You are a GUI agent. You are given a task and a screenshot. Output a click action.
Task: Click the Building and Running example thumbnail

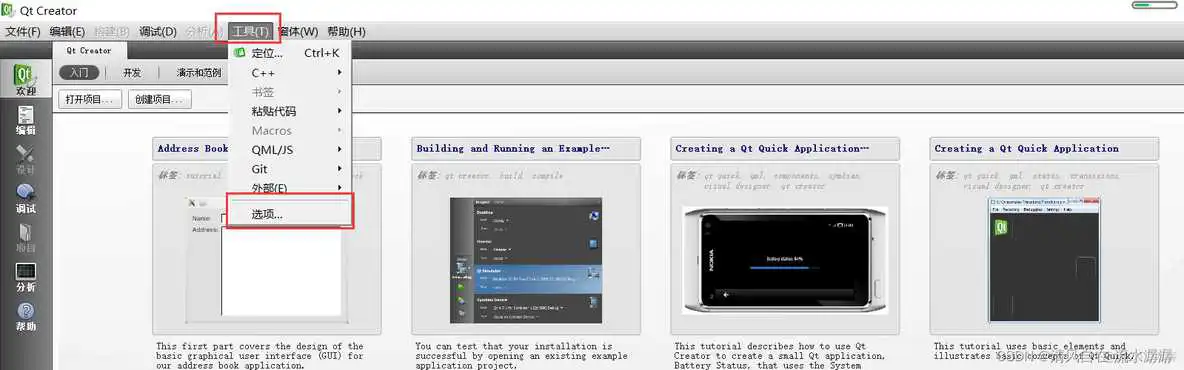(526, 261)
